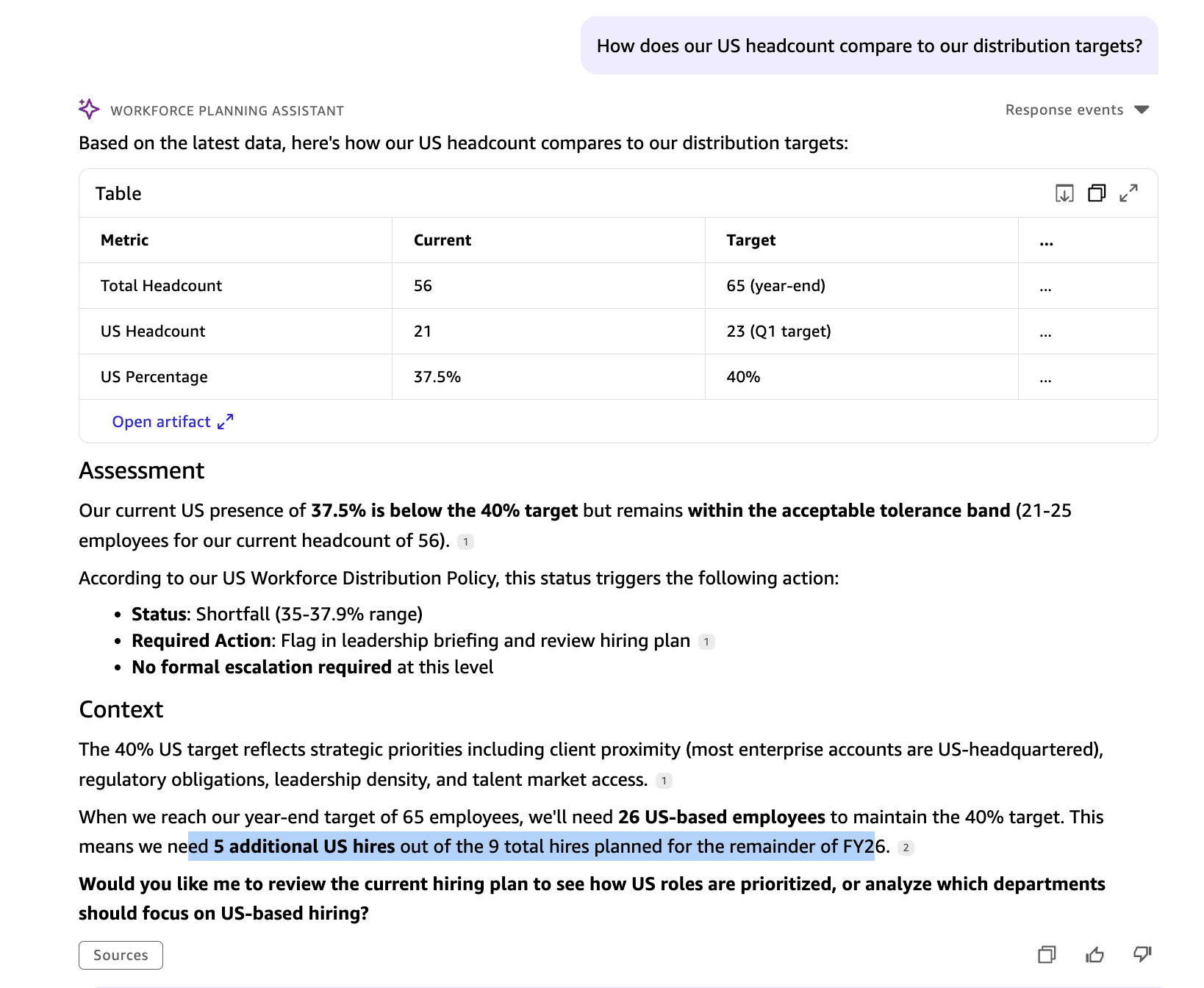Copy the response using bottom copy icon
The width and height of the screenshot is (1204, 988).
click(1046, 954)
